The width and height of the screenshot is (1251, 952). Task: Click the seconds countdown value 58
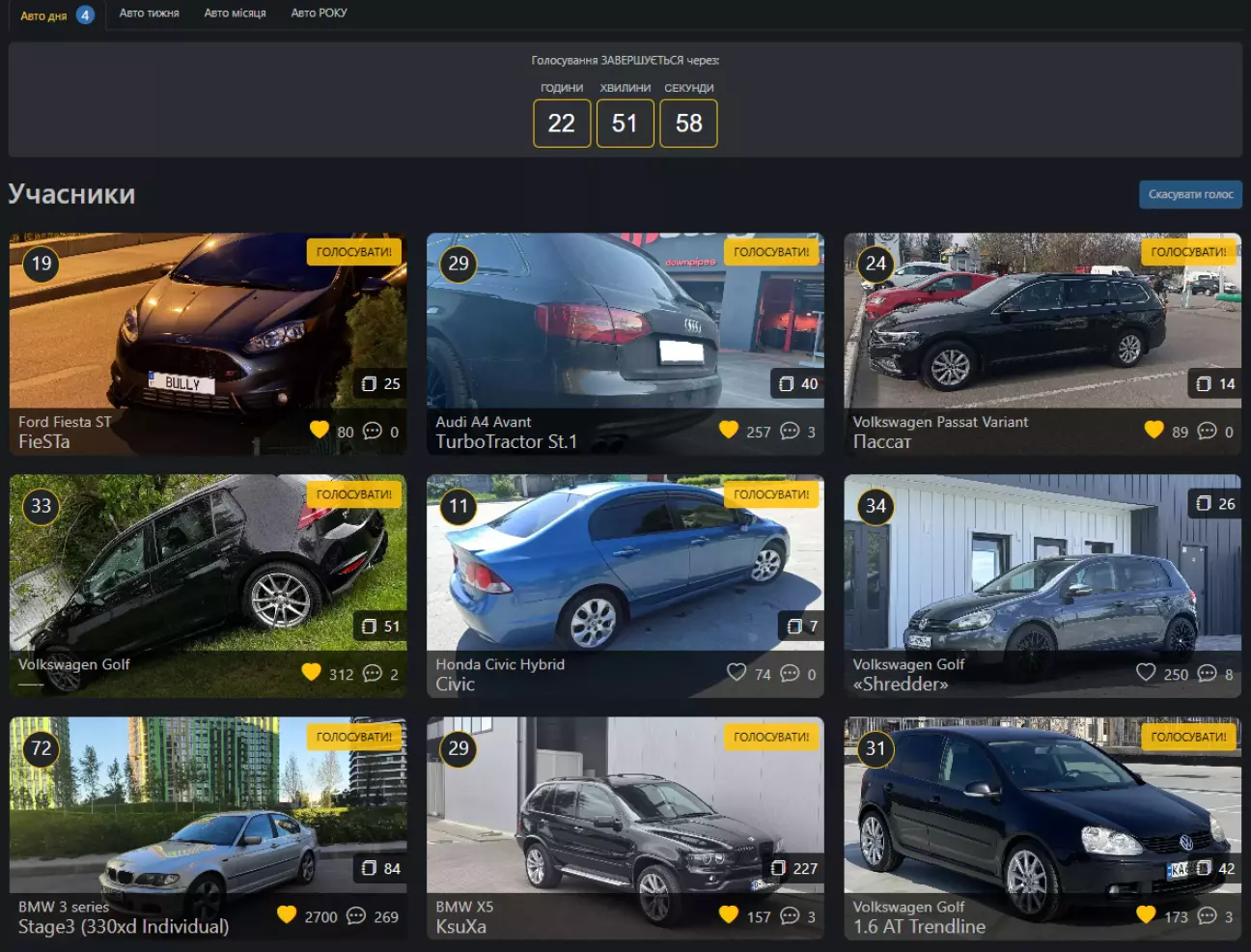(688, 124)
